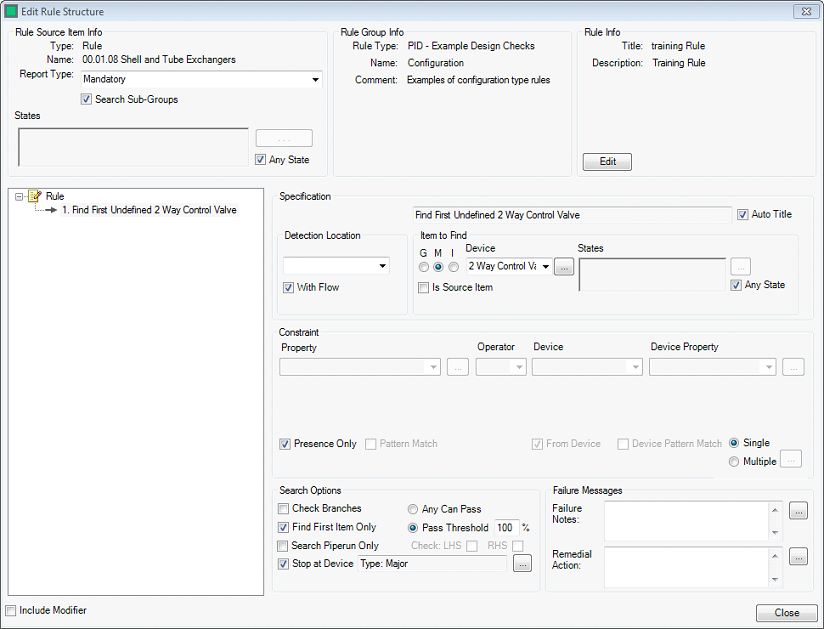The height and width of the screenshot is (629, 824).
Task: Enable the Is Source Item checkbox
Action: point(424,288)
